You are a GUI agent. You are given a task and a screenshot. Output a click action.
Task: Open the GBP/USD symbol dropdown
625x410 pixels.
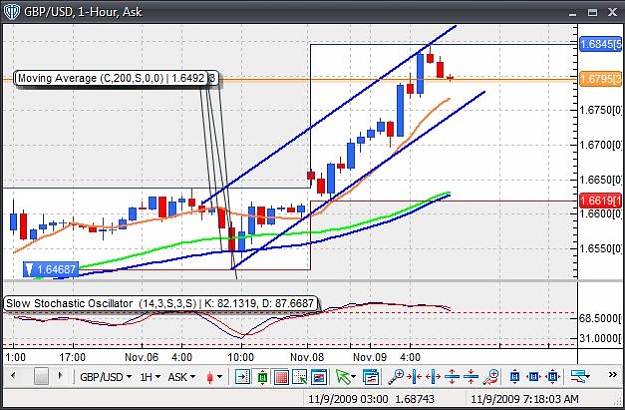[106, 377]
